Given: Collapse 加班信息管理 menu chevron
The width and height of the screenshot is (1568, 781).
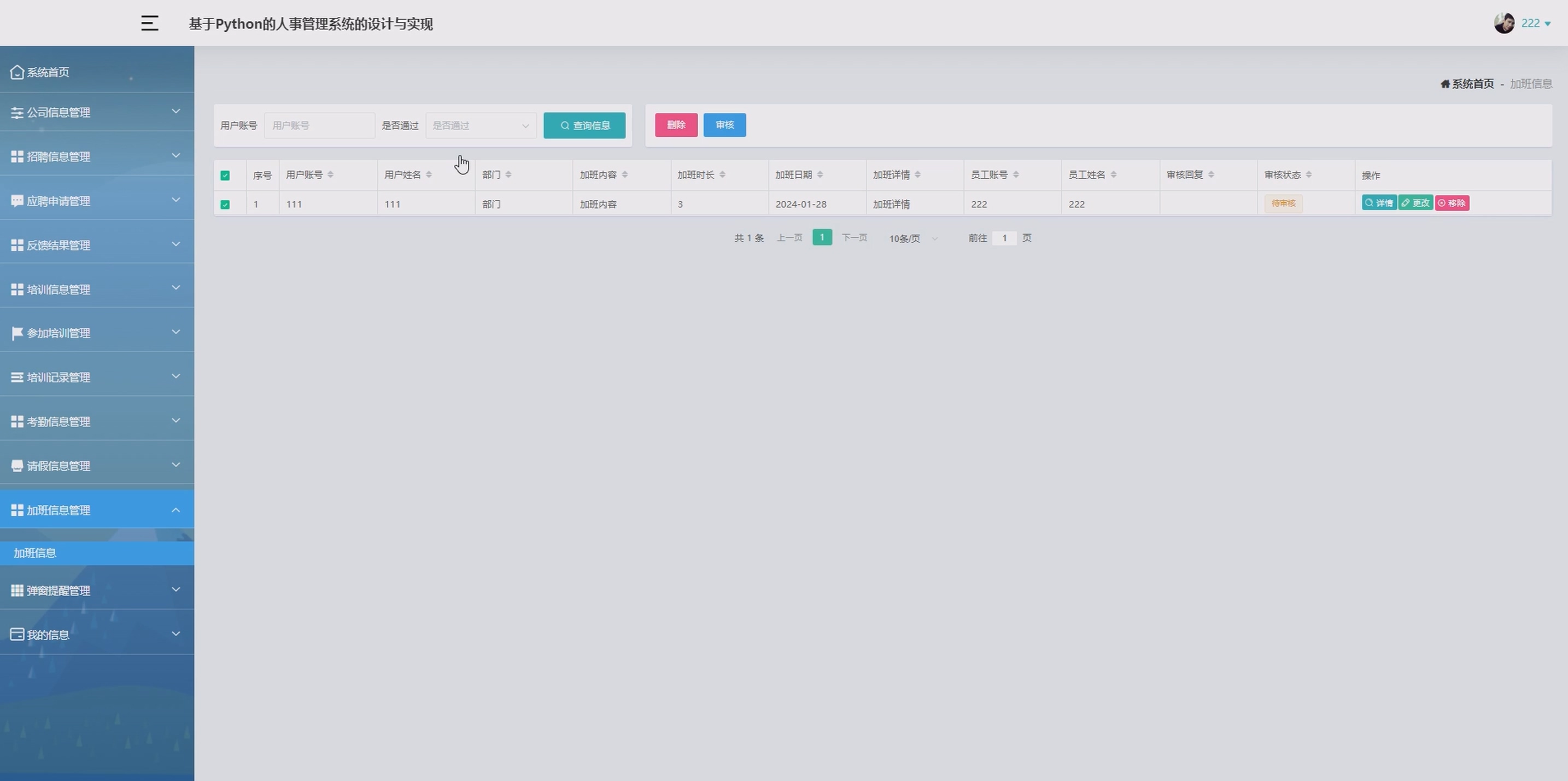Looking at the screenshot, I should click(176, 510).
